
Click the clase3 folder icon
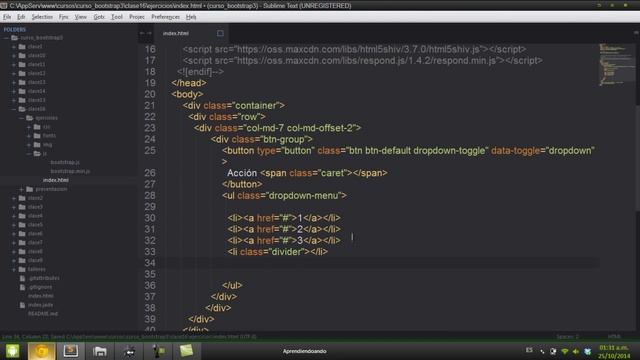tap(22, 207)
